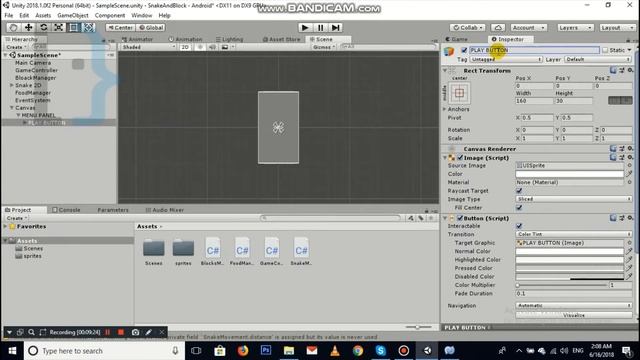
Task: Open the Shaded draw mode dropdown
Action: pyautogui.click(x=149, y=47)
